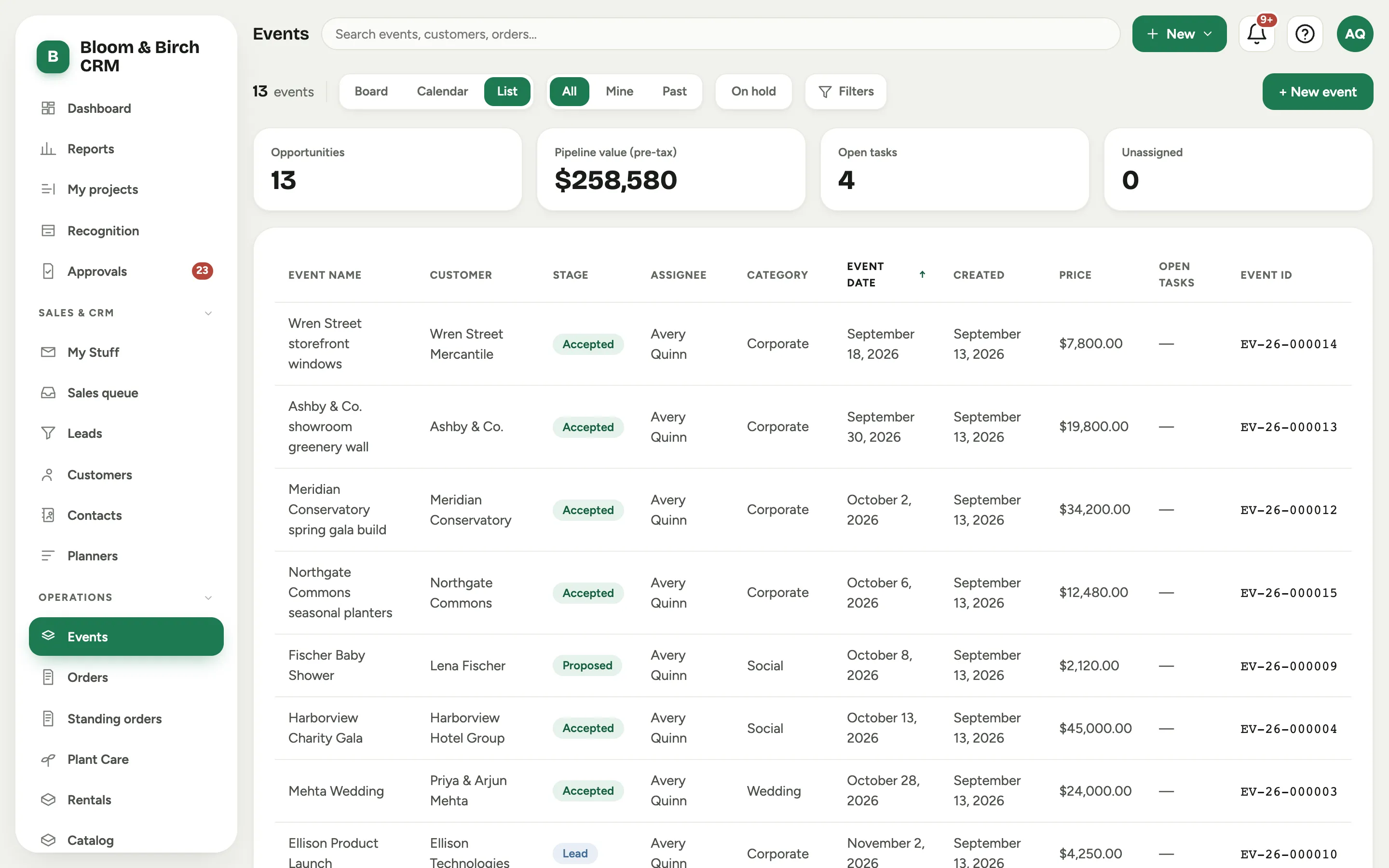Click the Bloom & Birch B logo
The height and width of the screenshot is (868, 1389).
[53, 56]
